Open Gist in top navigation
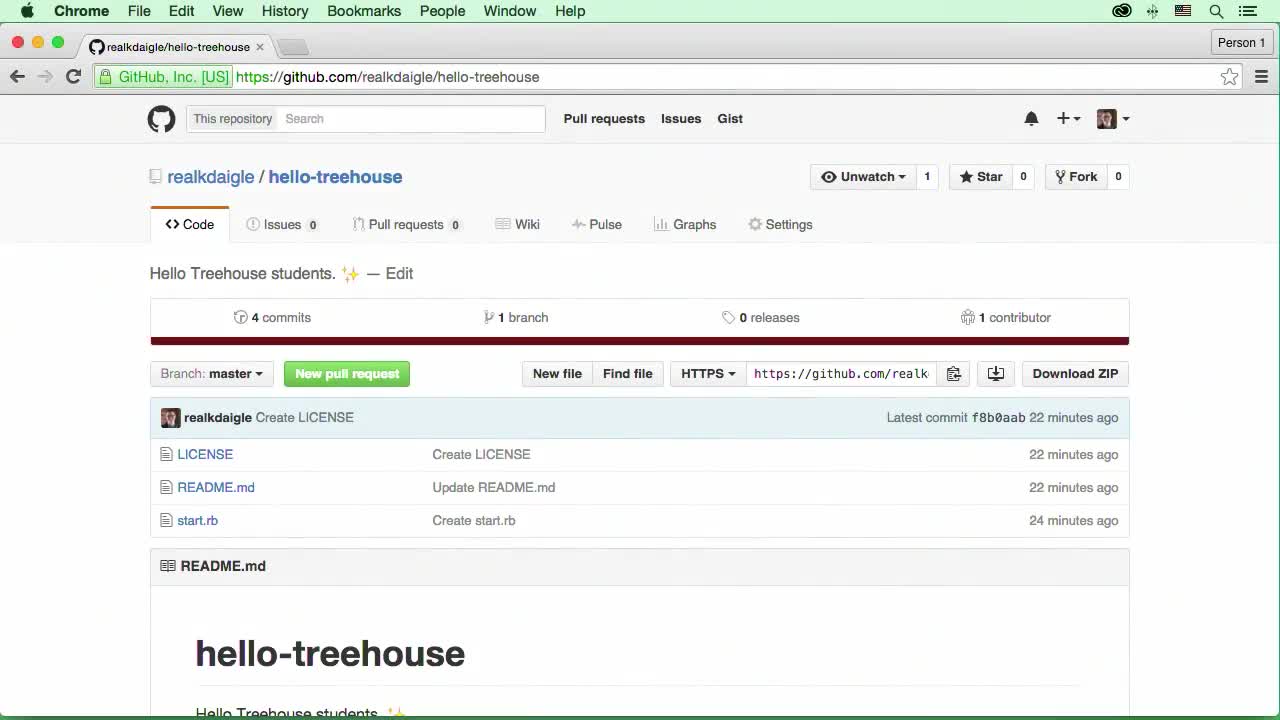 coord(730,119)
